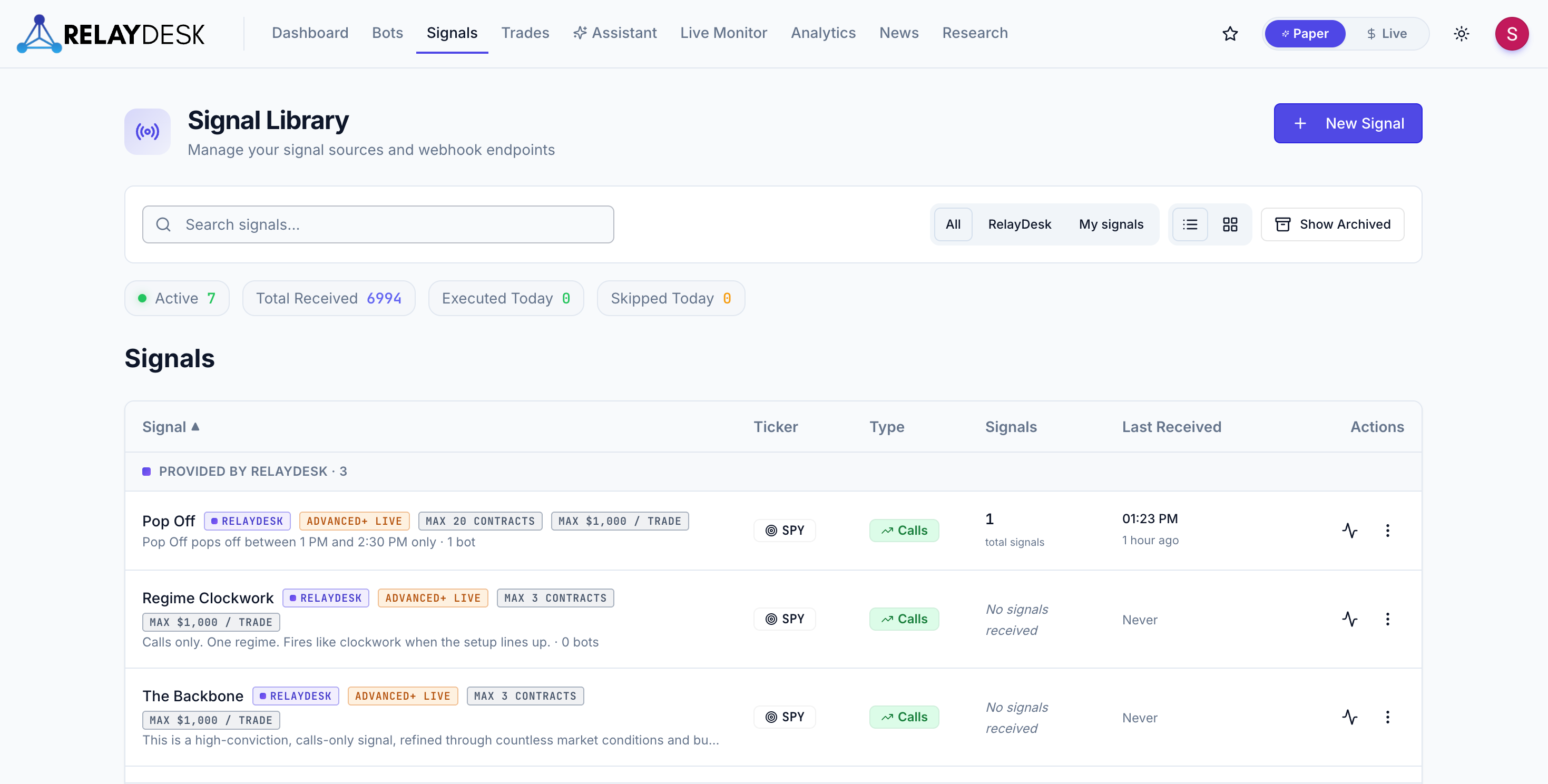Image resolution: width=1548 pixels, height=784 pixels.
Task: Click the search magnifier icon
Action: coord(163,224)
